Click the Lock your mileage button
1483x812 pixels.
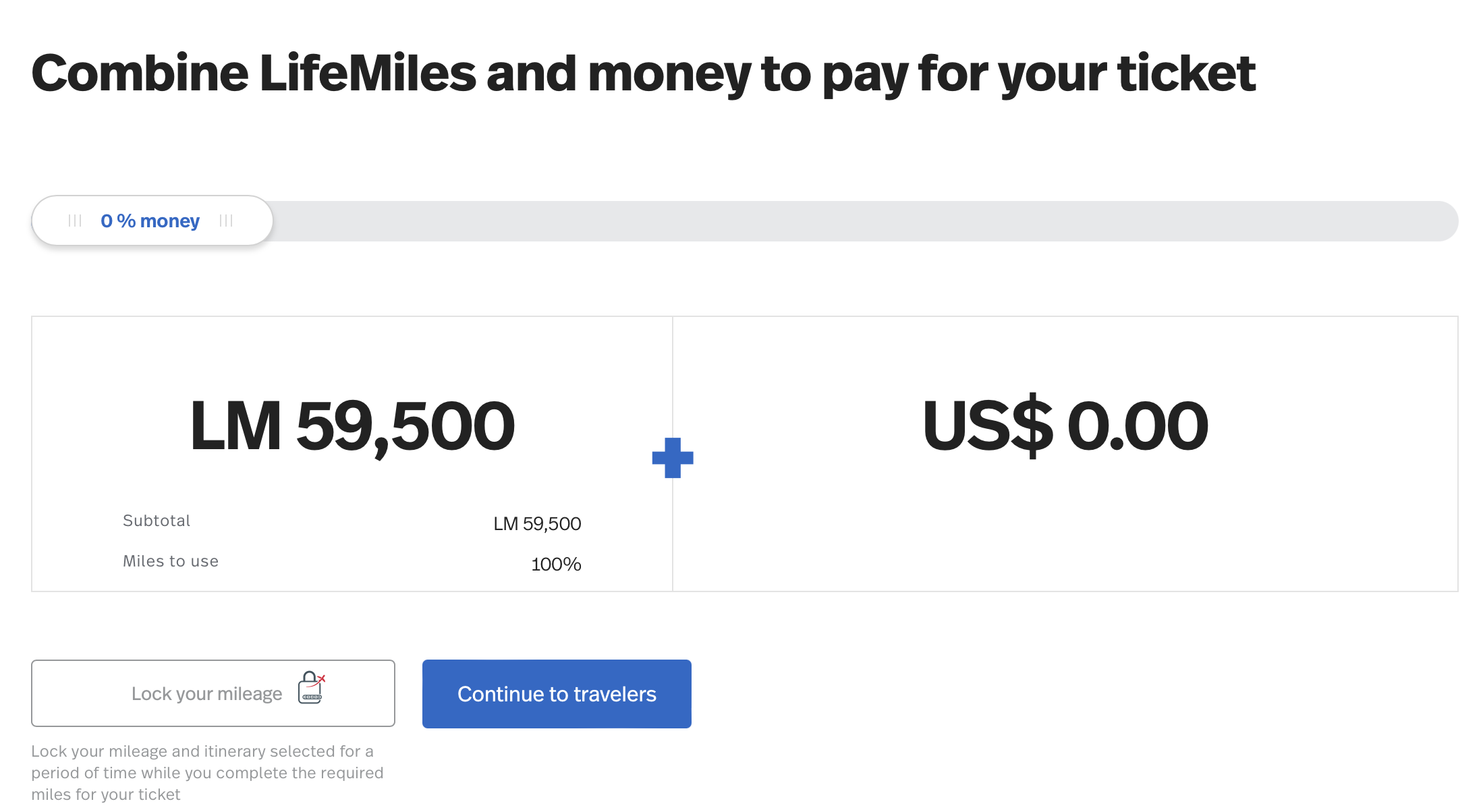point(213,693)
